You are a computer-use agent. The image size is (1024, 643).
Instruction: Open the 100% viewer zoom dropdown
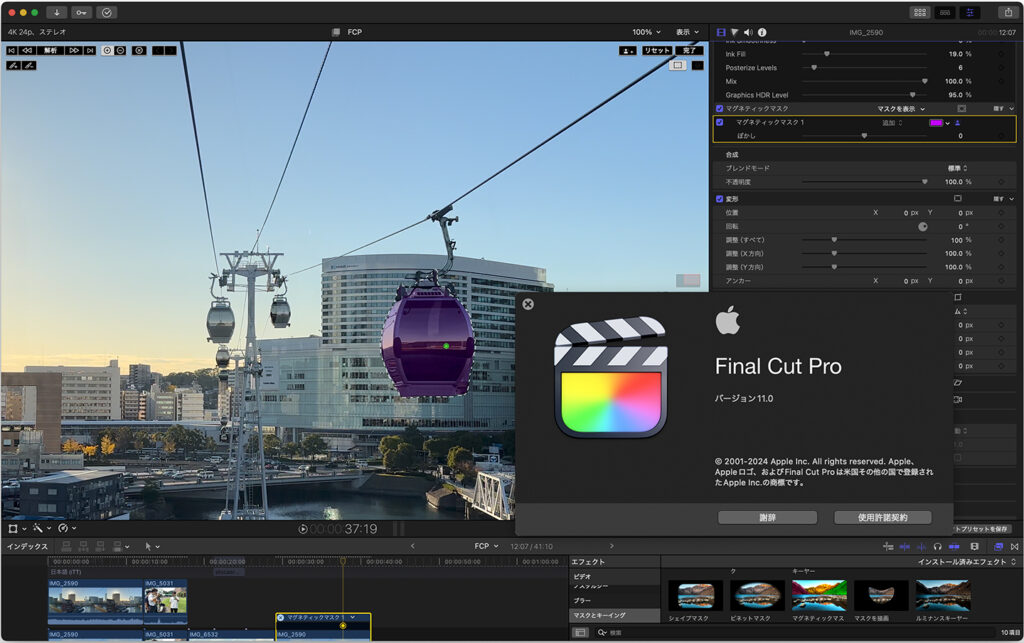point(646,32)
